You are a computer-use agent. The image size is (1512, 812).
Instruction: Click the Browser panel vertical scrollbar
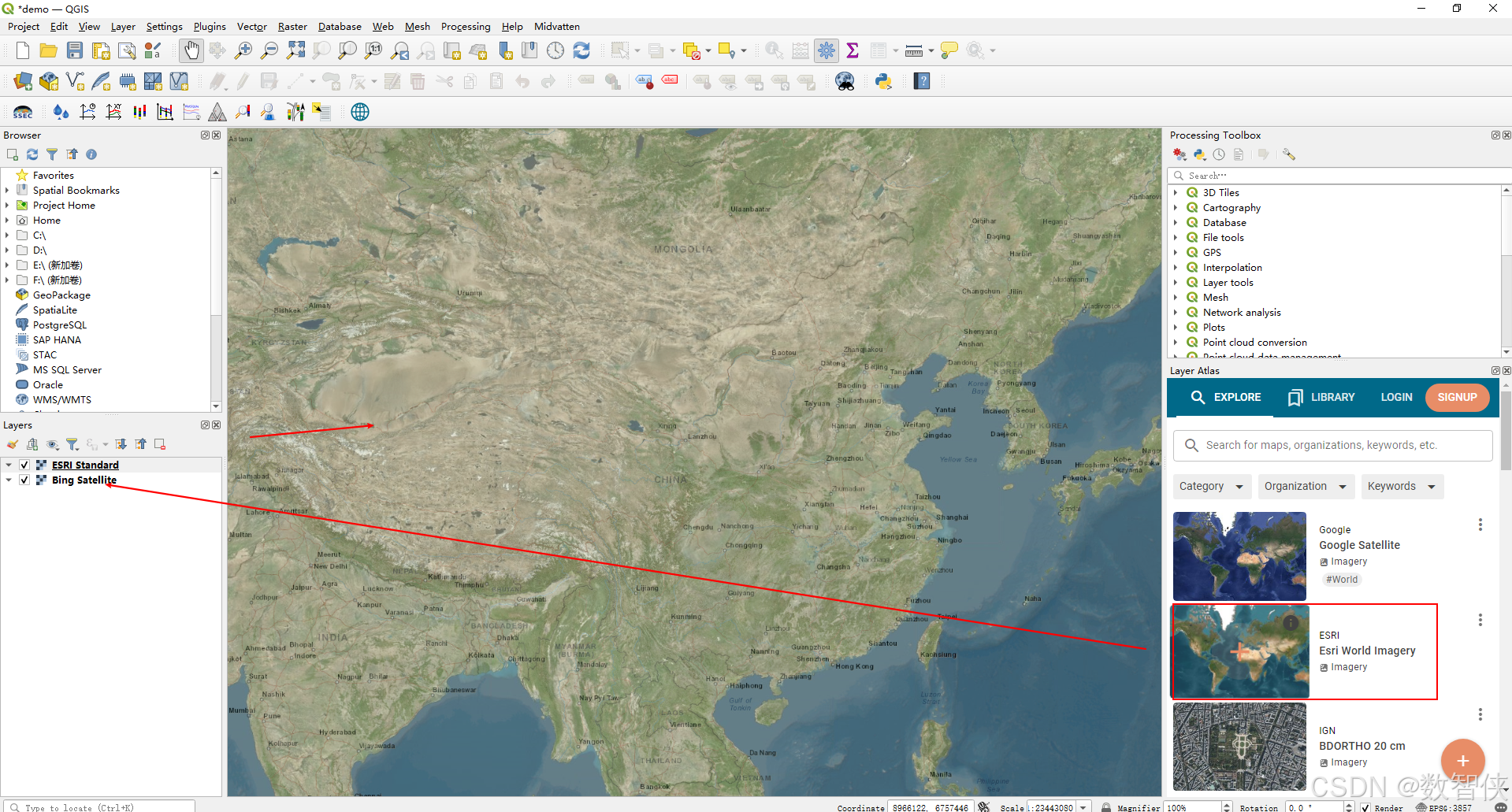[x=216, y=289]
